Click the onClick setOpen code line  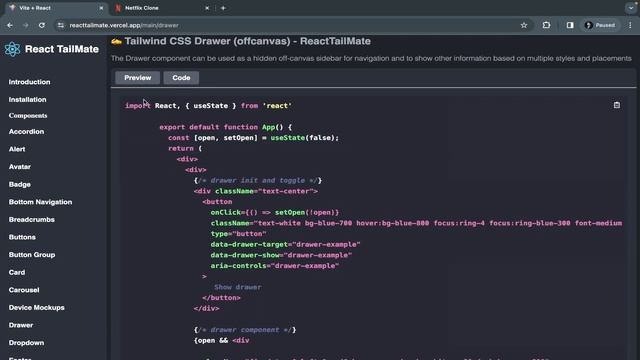click(x=275, y=212)
